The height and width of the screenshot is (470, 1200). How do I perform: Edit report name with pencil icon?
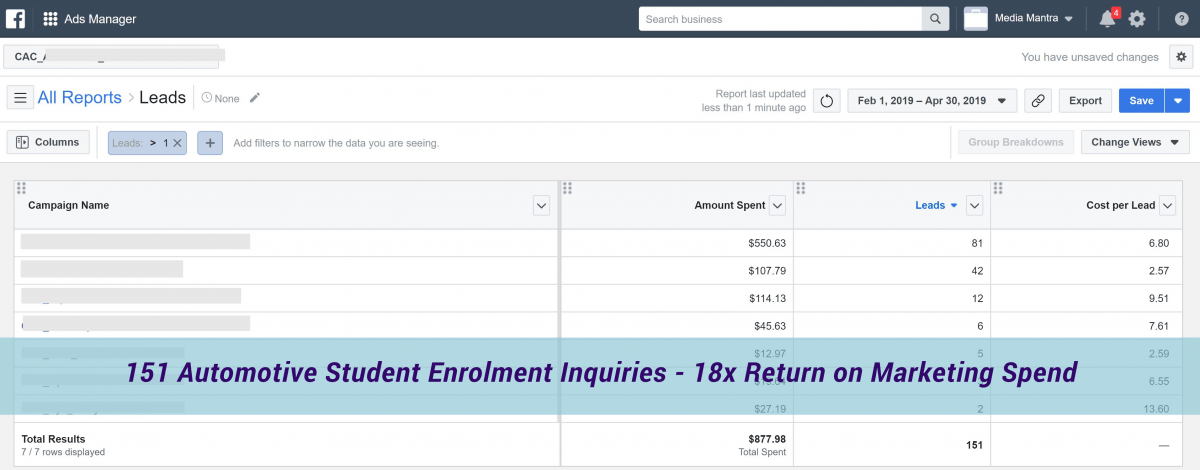pyautogui.click(x=255, y=98)
